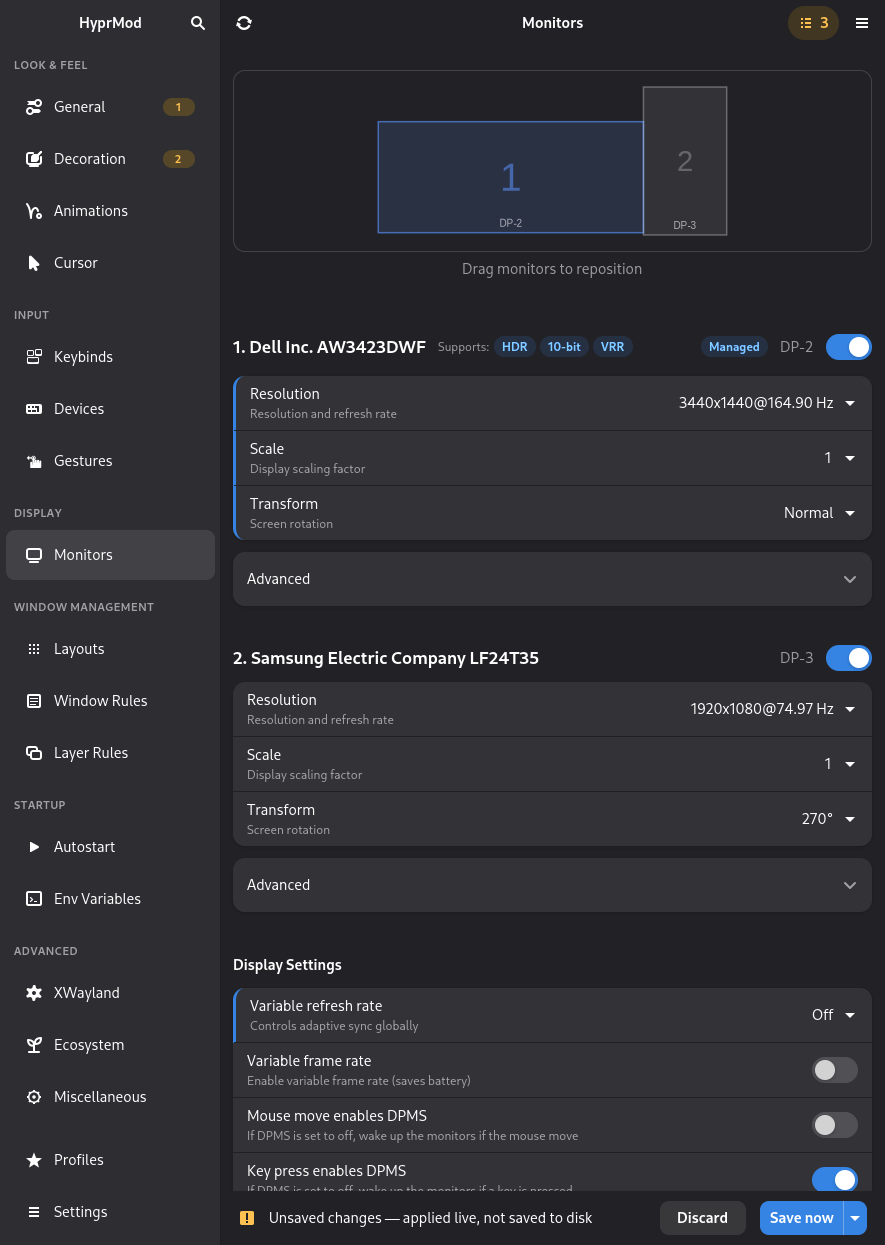The height and width of the screenshot is (1245, 885).
Task: Open the Window Rules section
Action: pos(110,701)
